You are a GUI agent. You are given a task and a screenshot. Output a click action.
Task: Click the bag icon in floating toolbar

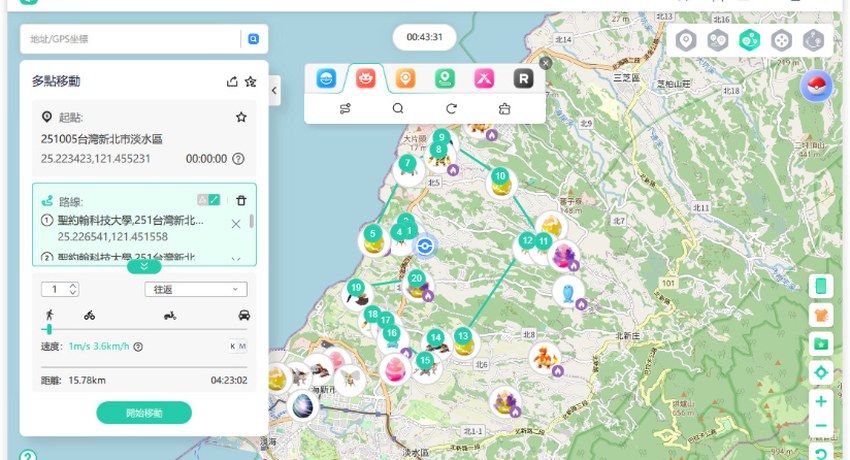[x=504, y=108]
